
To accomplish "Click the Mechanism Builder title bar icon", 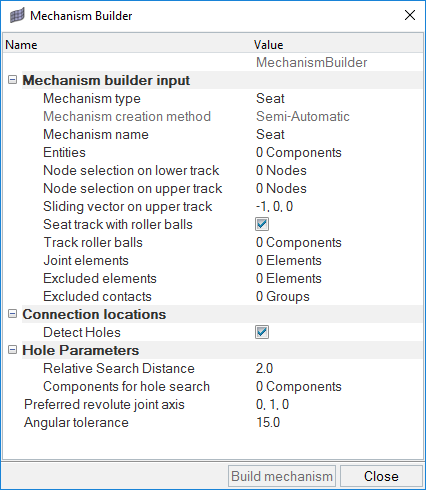I will coord(17,16).
